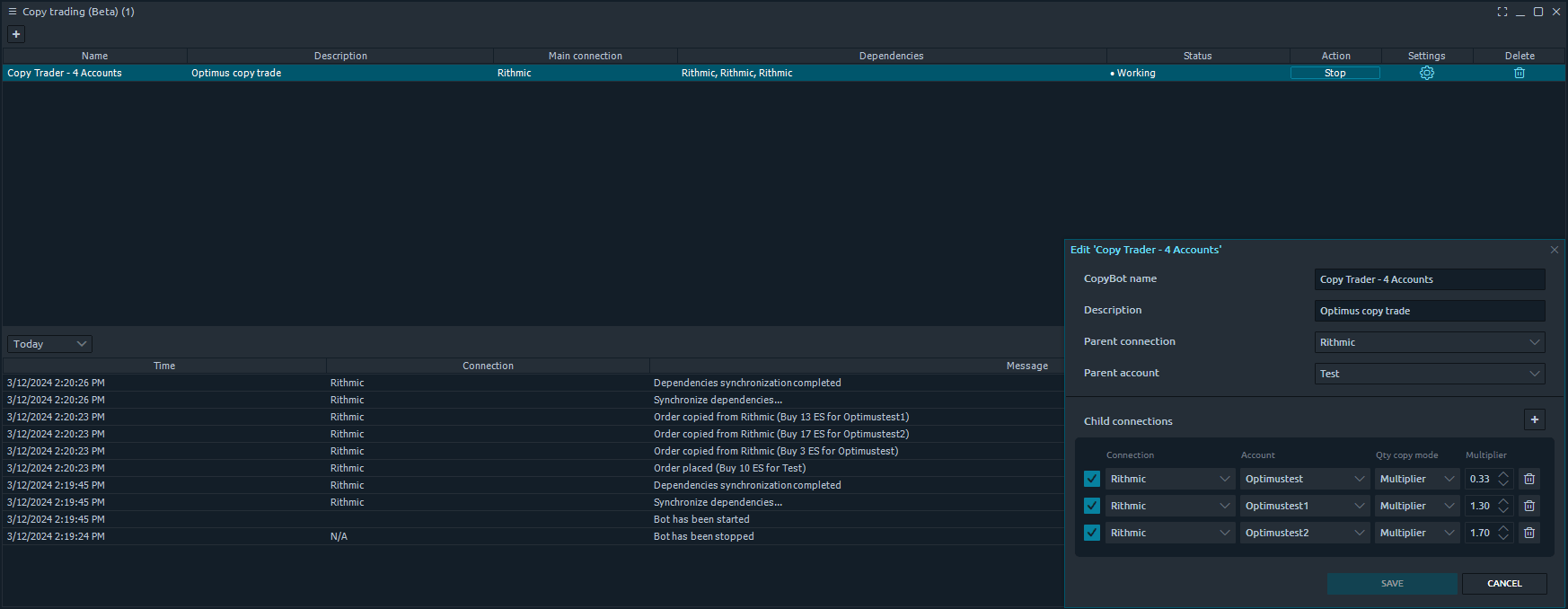Sort log by Connection column header
The image size is (1568, 609).
[488, 366]
